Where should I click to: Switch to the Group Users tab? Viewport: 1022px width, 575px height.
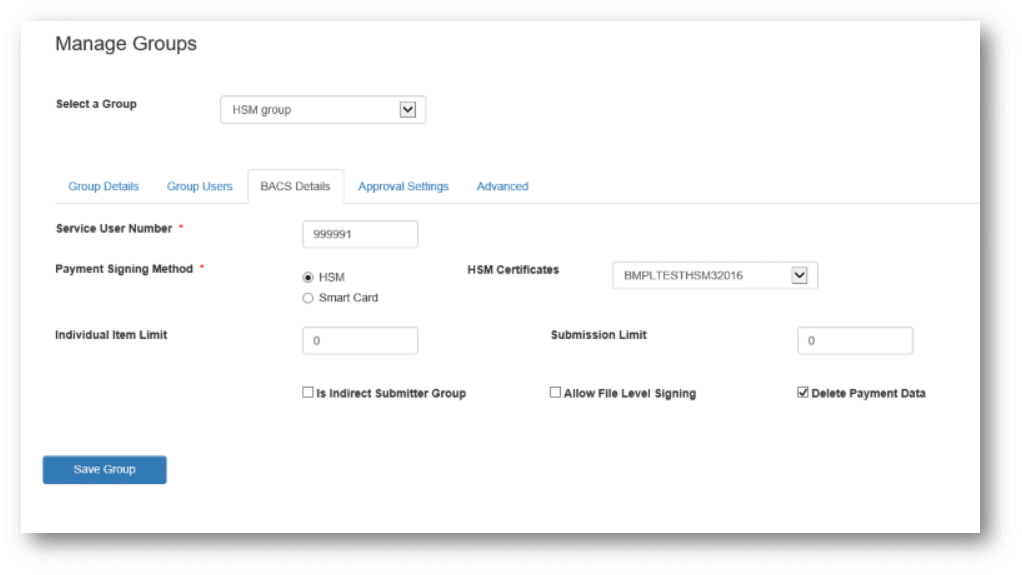199,186
